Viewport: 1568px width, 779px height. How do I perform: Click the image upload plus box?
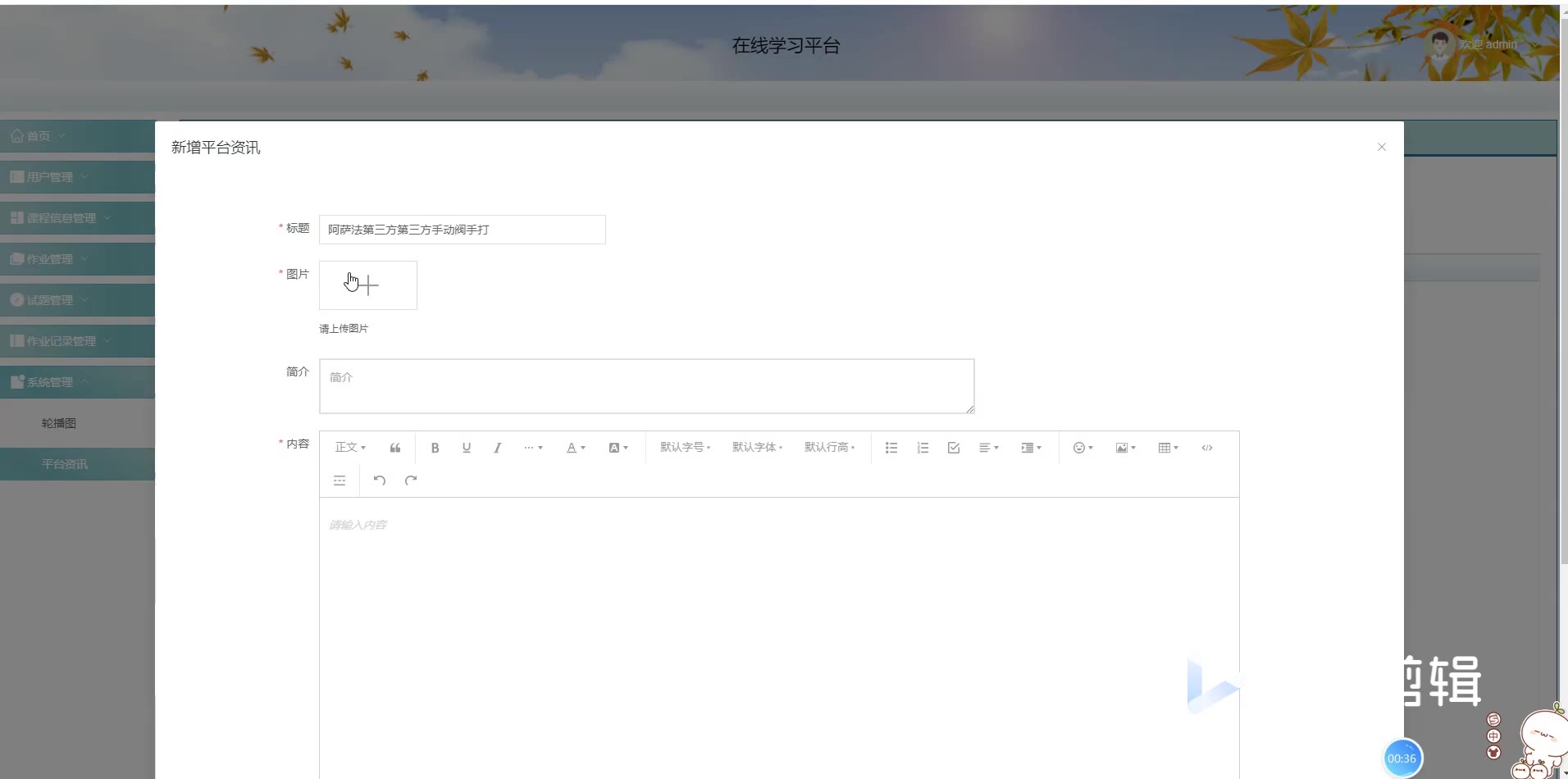[x=368, y=285]
